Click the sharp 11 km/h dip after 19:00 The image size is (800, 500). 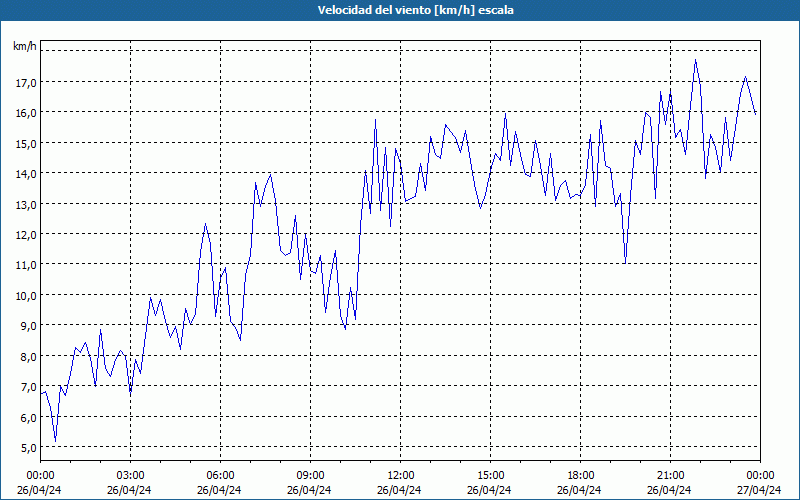[x=625, y=263]
